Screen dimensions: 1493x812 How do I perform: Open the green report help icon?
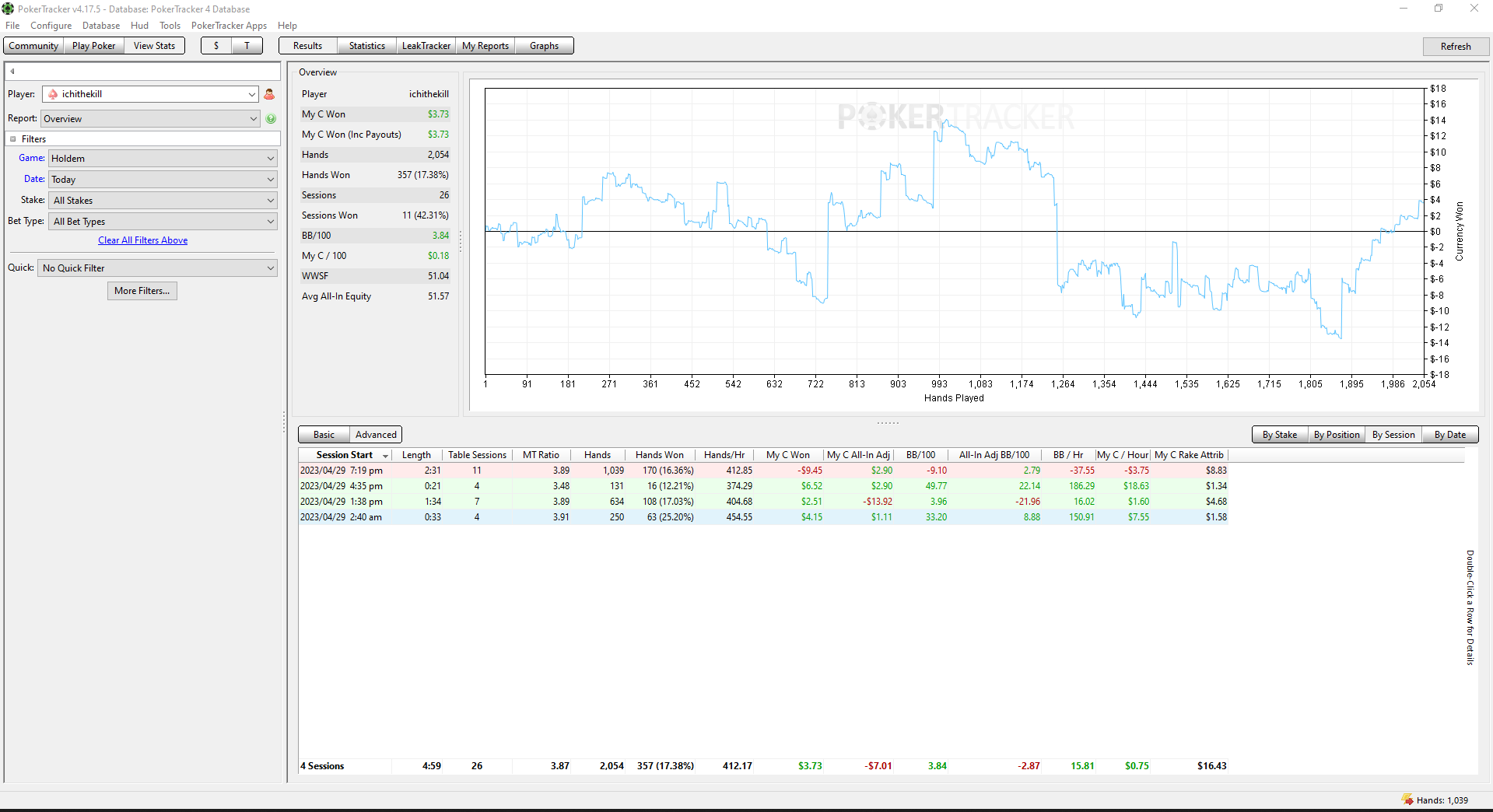271,119
